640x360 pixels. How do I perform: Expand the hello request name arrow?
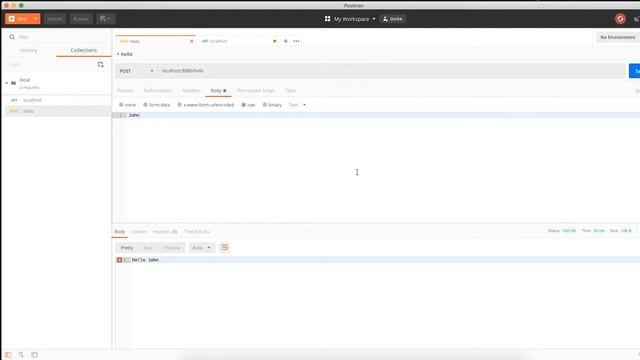pyautogui.click(x=118, y=54)
